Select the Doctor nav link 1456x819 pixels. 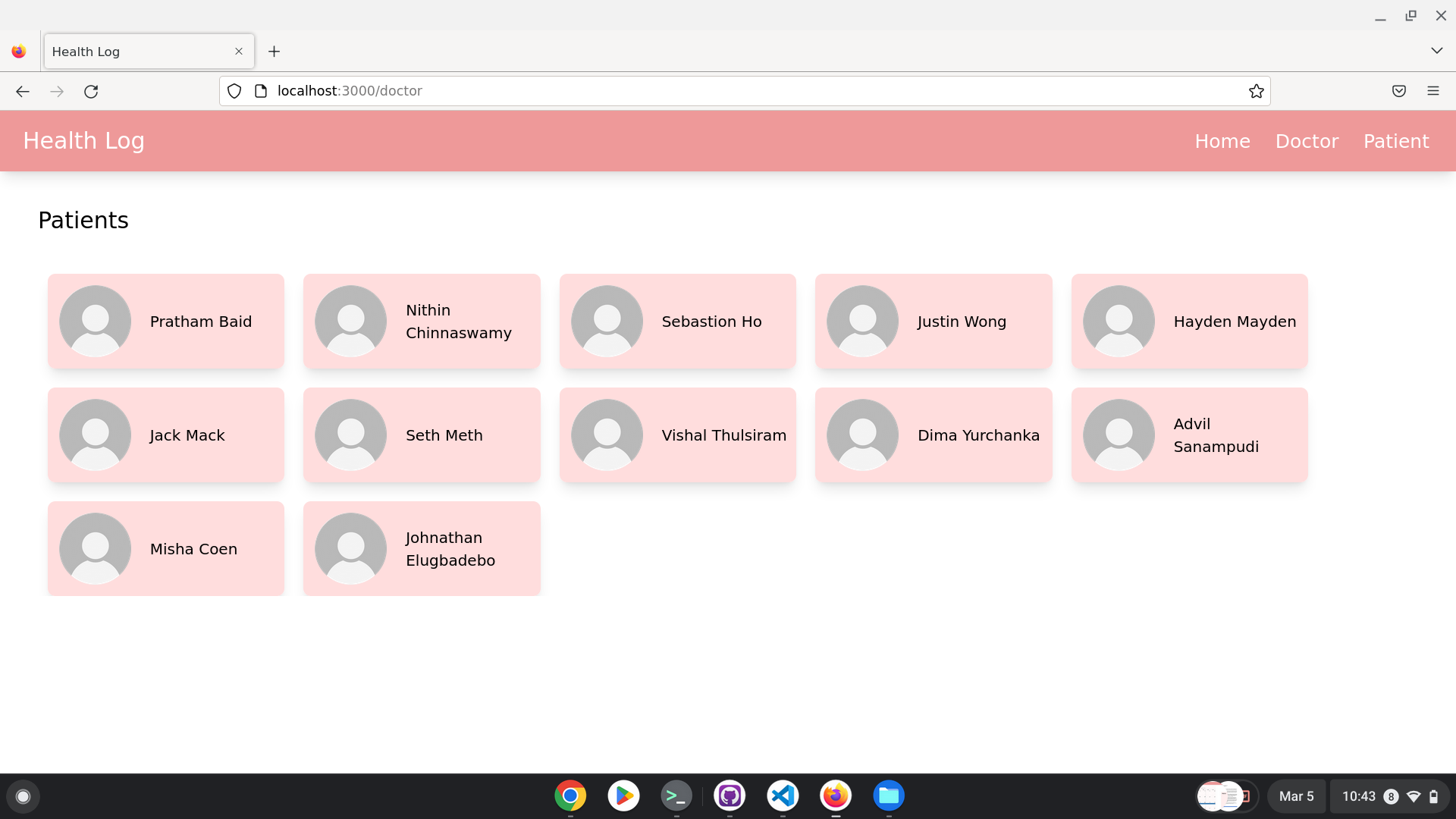(x=1307, y=141)
